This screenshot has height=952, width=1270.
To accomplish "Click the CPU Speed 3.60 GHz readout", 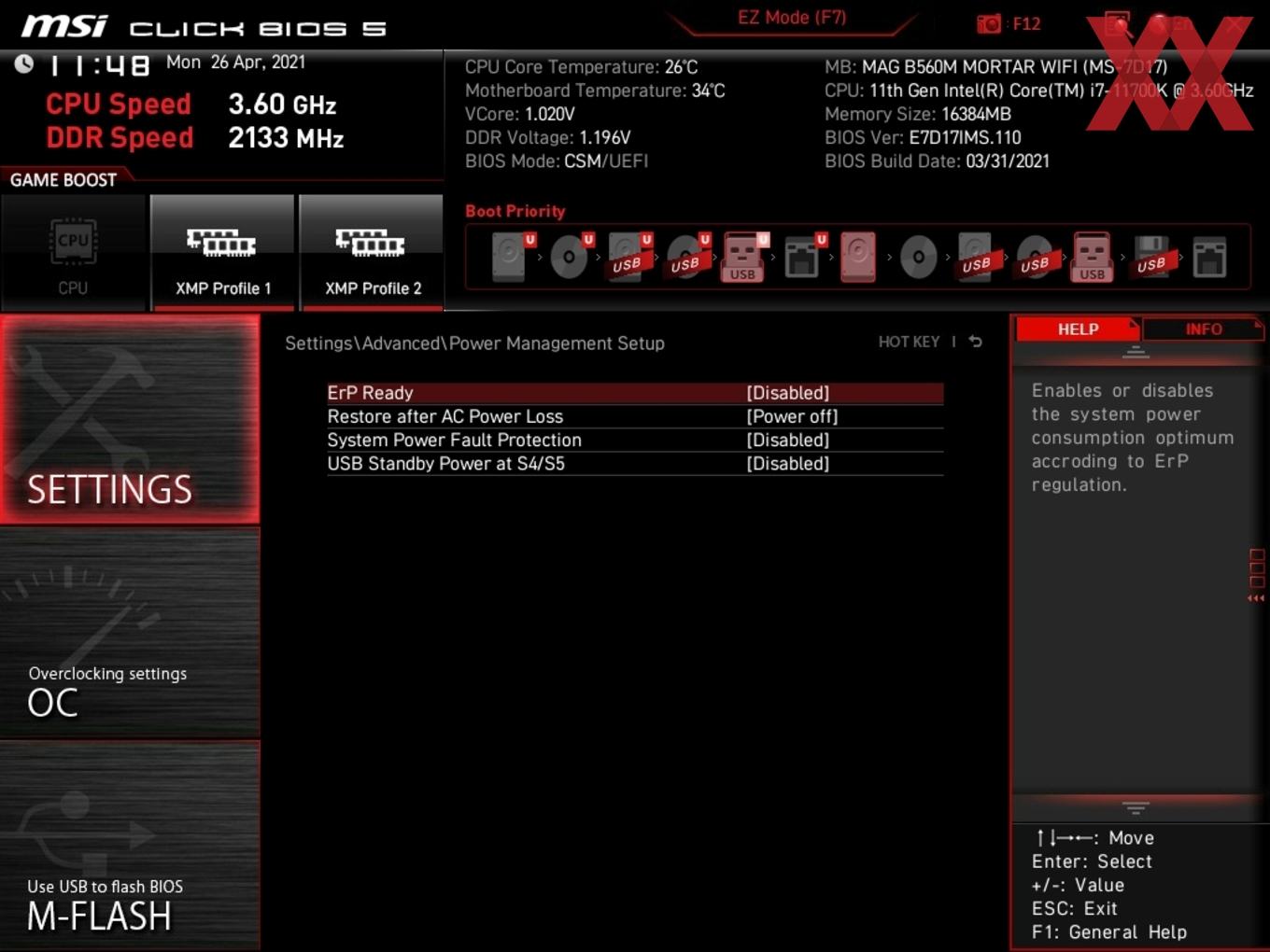I will click(191, 105).
